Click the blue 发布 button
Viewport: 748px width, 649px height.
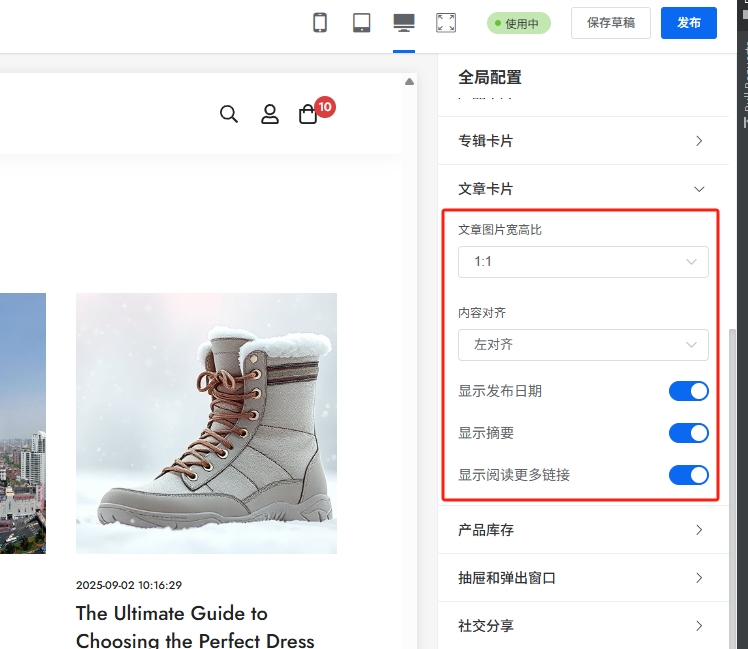coord(689,23)
